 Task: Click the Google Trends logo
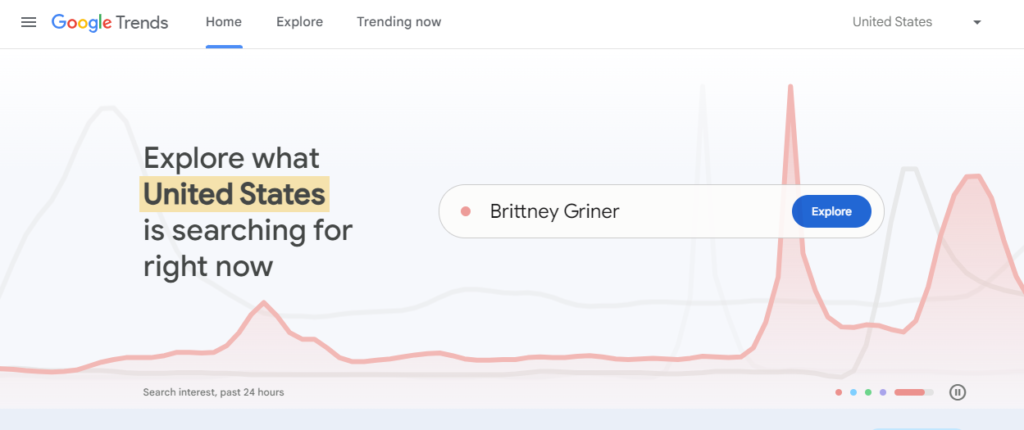[110, 22]
